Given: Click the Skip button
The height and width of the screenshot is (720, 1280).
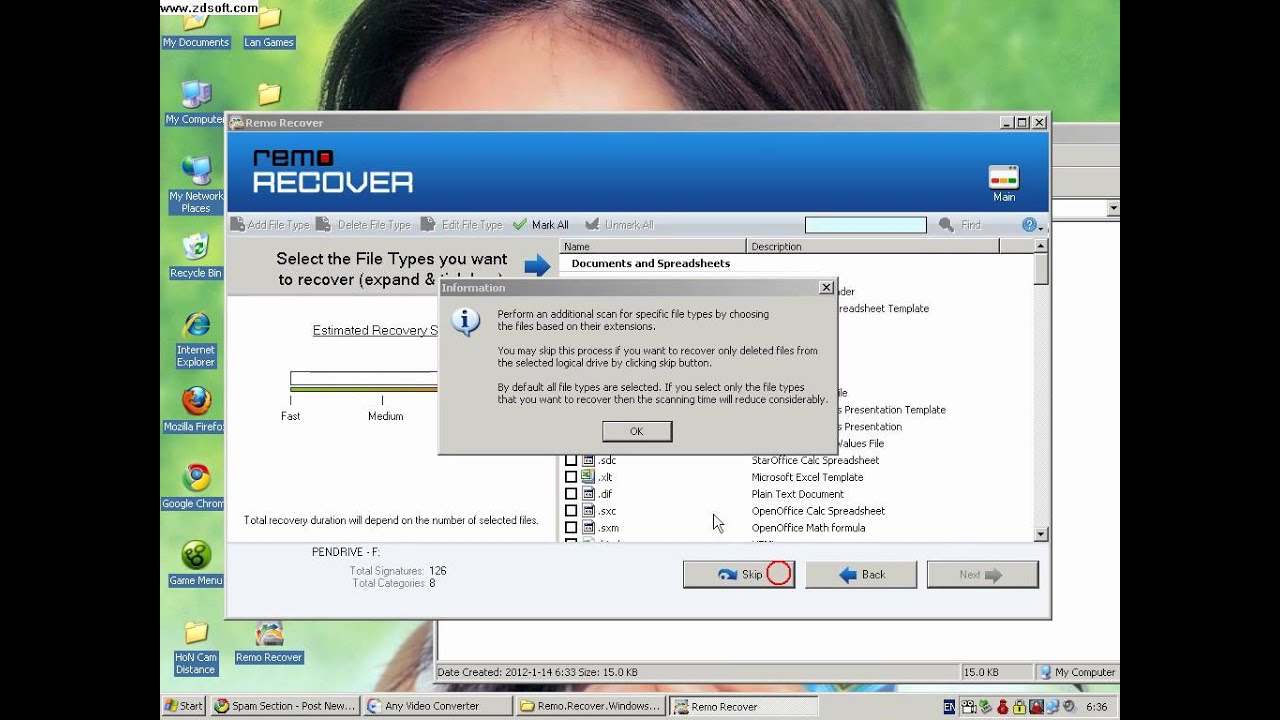Looking at the screenshot, I should click(739, 574).
